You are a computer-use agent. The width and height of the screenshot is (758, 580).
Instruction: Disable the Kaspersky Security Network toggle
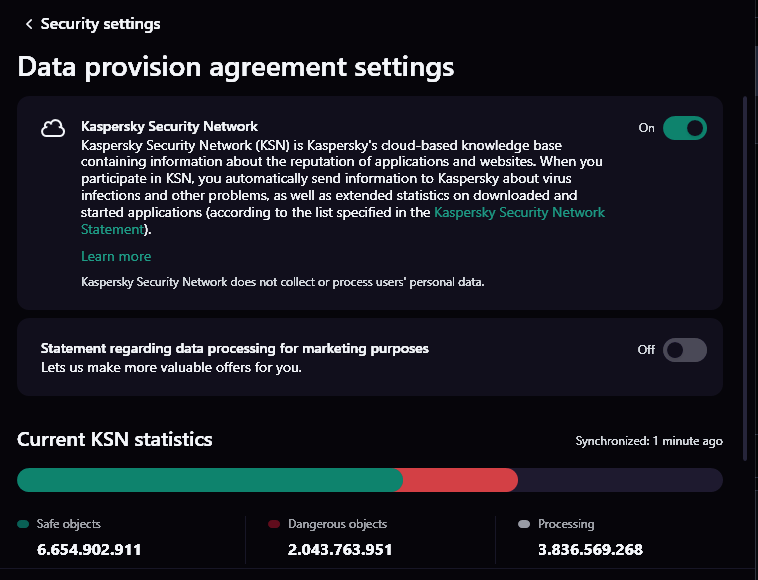[x=684, y=128]
